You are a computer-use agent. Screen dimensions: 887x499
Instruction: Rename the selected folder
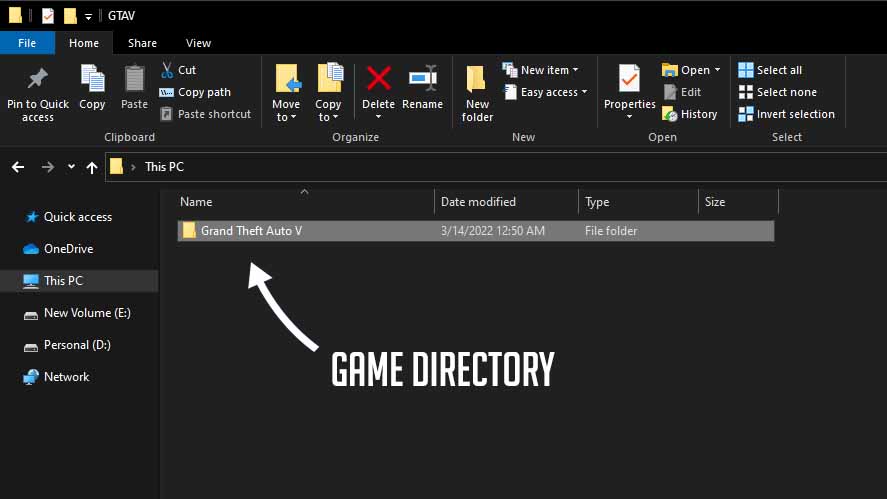click(423, 88)
